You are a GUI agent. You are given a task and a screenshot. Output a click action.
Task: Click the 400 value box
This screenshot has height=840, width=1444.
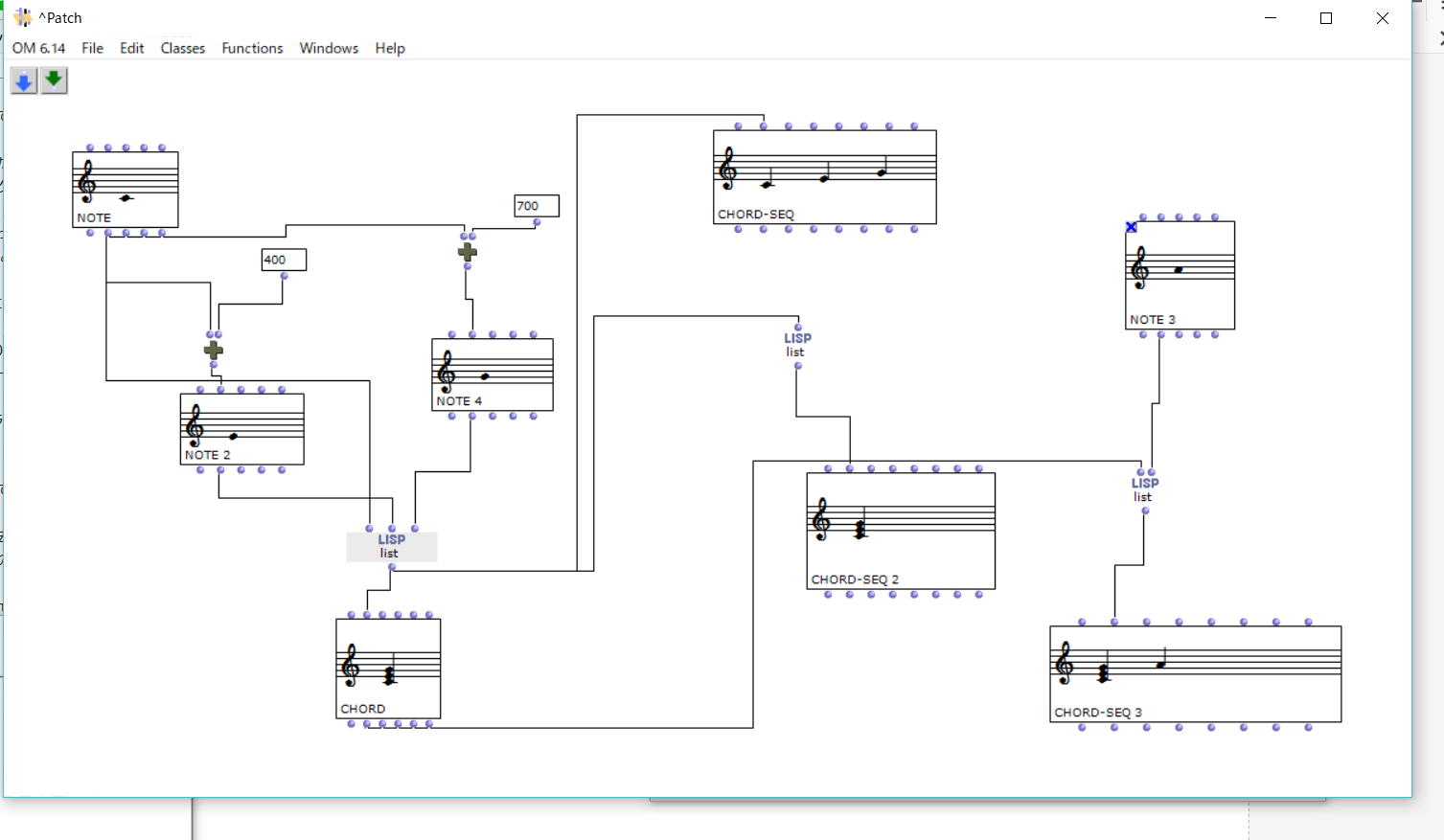click(x=284, y=260)
